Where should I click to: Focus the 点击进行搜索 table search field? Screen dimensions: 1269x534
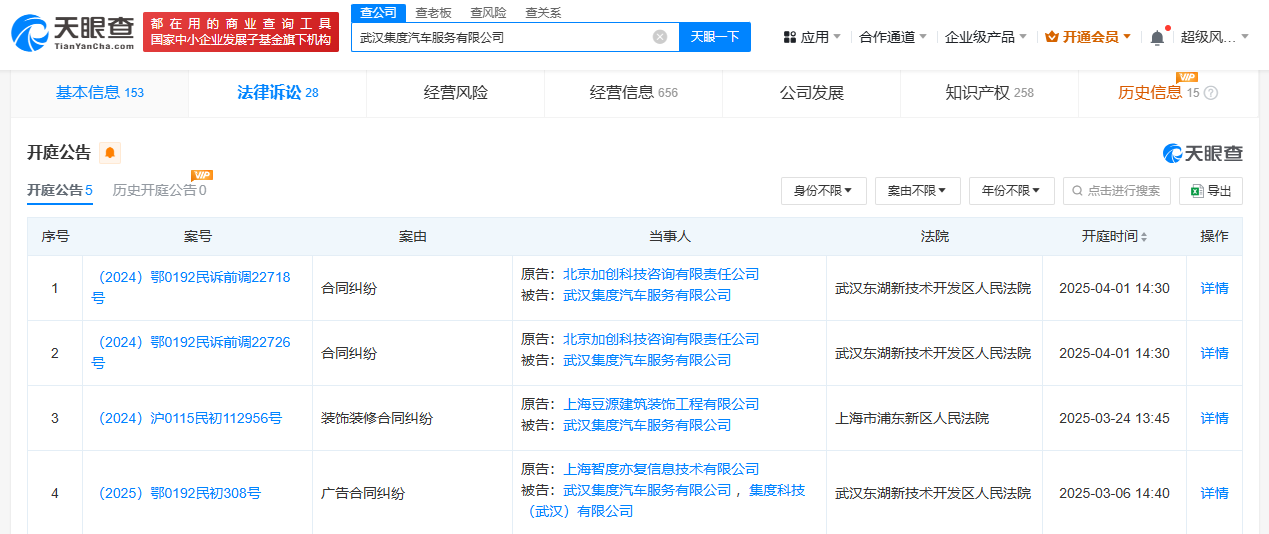point(1116,190)
